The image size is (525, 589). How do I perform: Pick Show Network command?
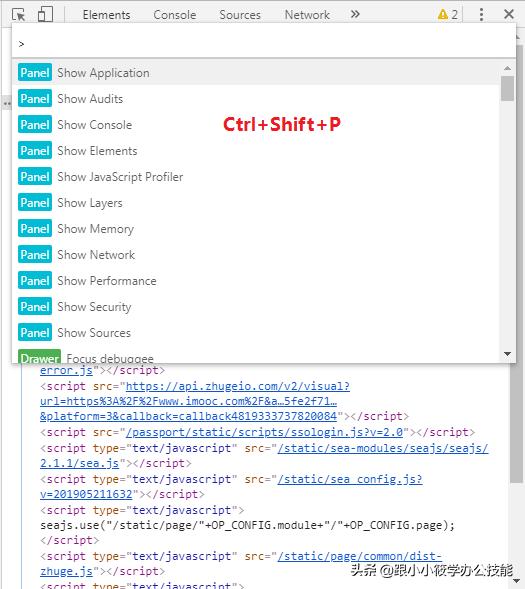pos(255,255)
